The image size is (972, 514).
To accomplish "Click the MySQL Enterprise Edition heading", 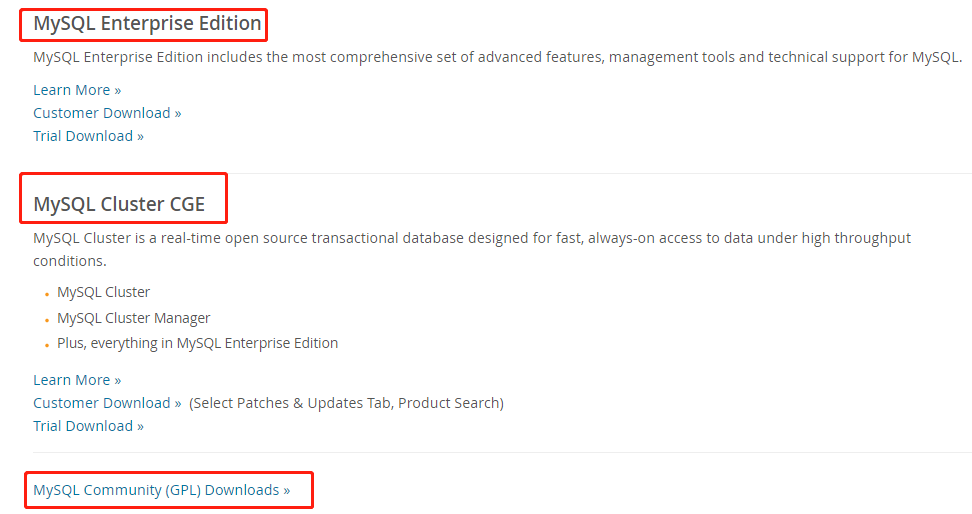I will tap(147, 23).
